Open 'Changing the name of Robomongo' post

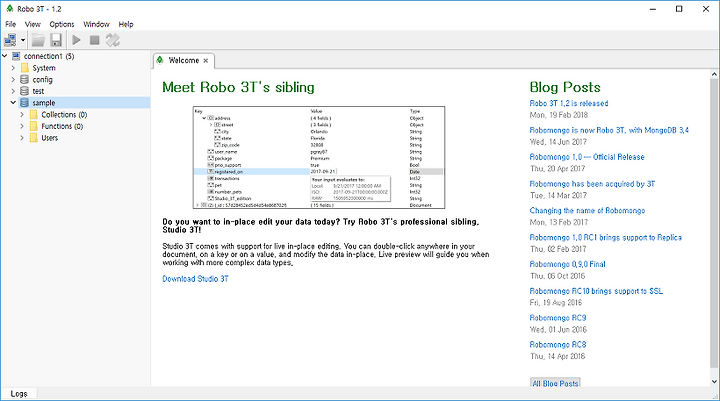tap(587, 211)
